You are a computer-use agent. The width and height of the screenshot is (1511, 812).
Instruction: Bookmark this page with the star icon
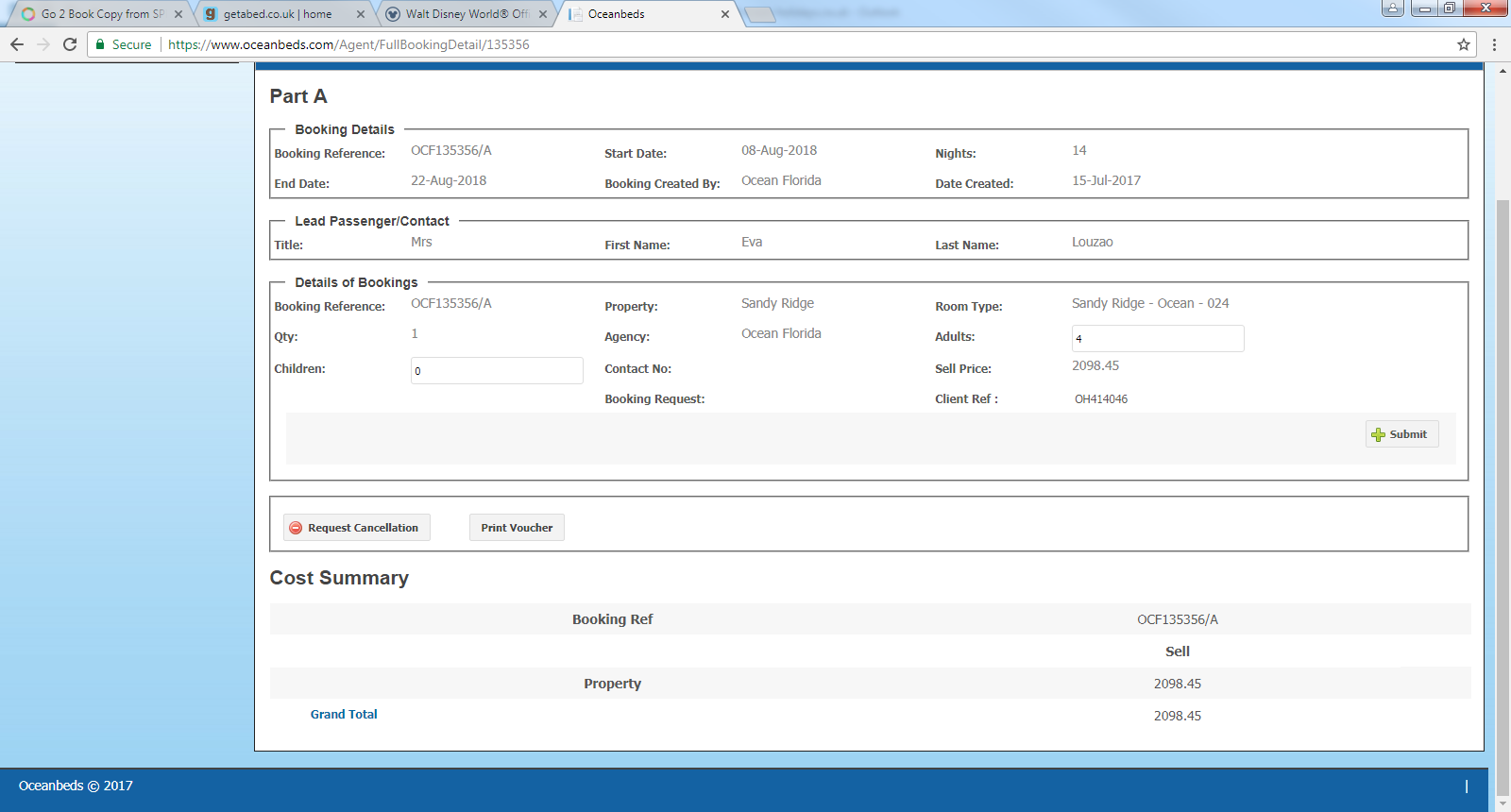point(1464,44)
